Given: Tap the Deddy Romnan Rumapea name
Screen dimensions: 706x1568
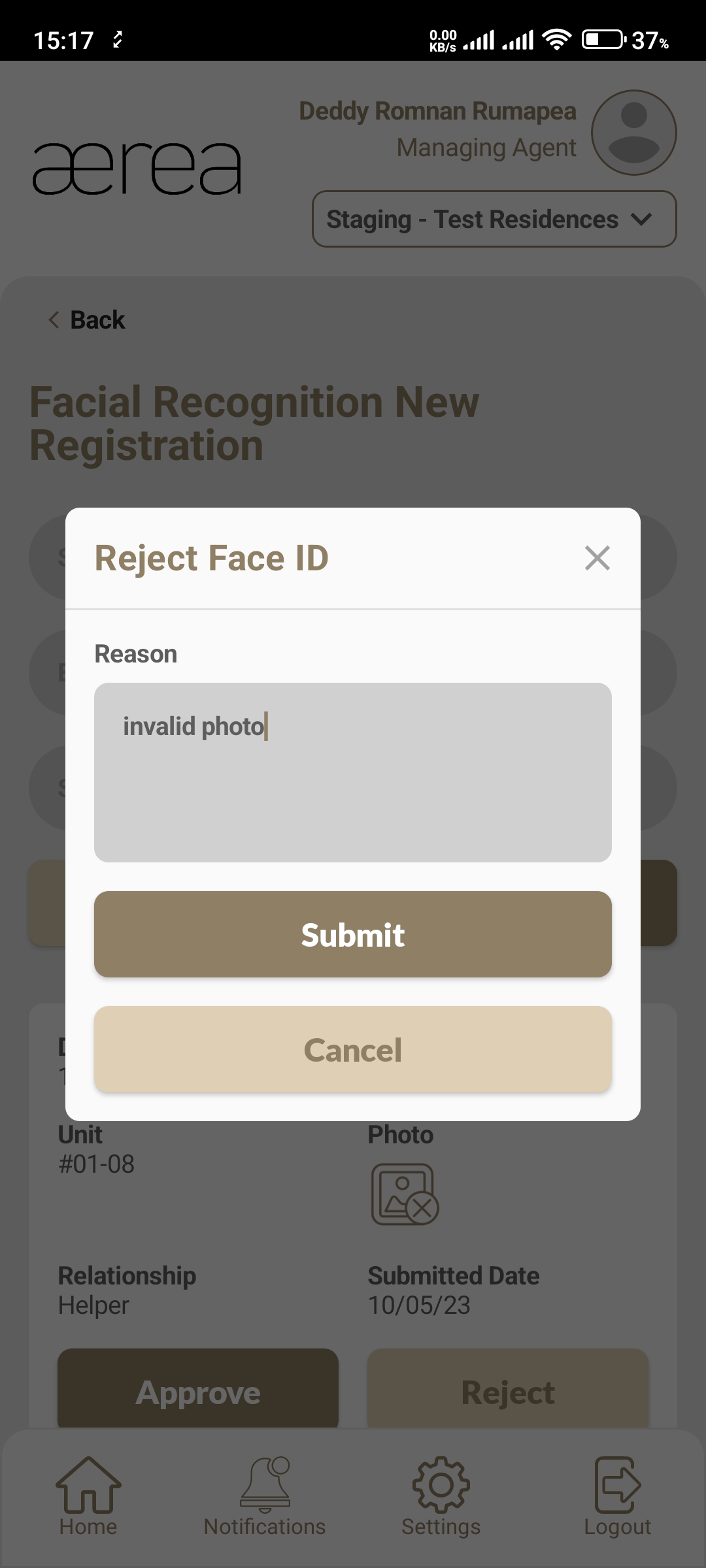Looking at the screenshot, I should 437,111.
